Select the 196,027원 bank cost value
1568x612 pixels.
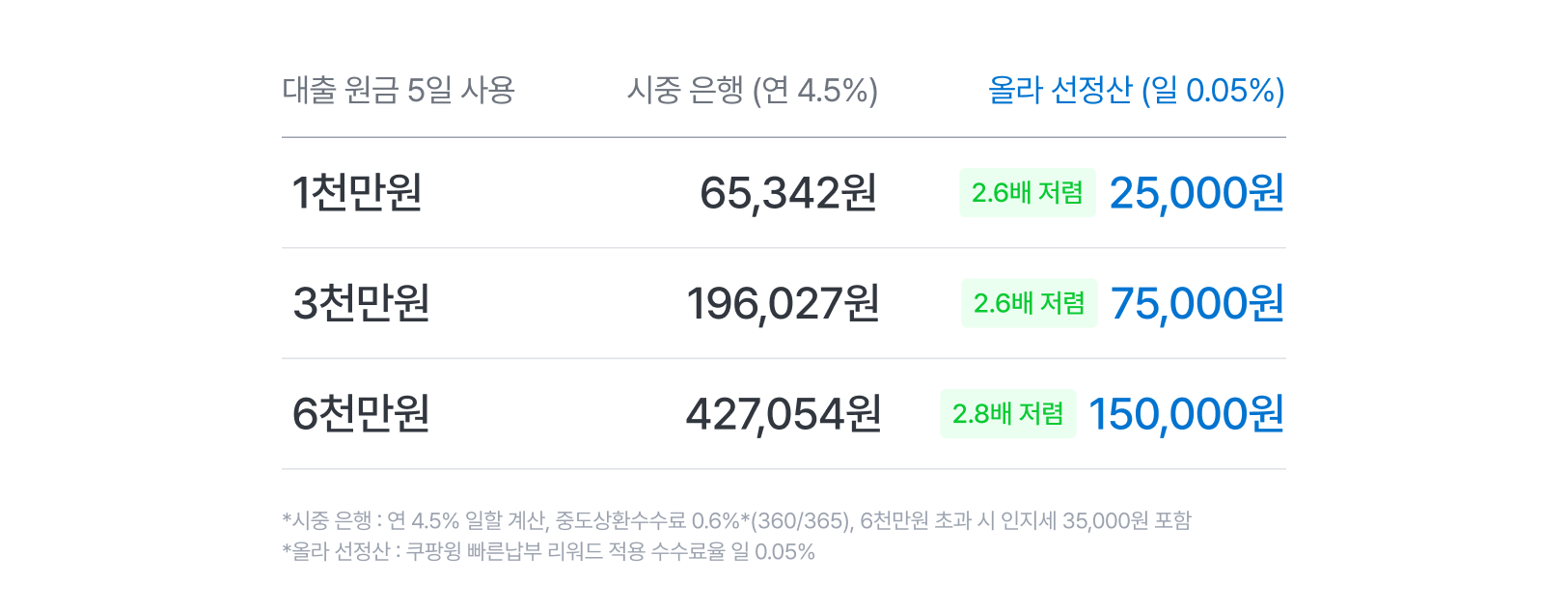(783, 303)
